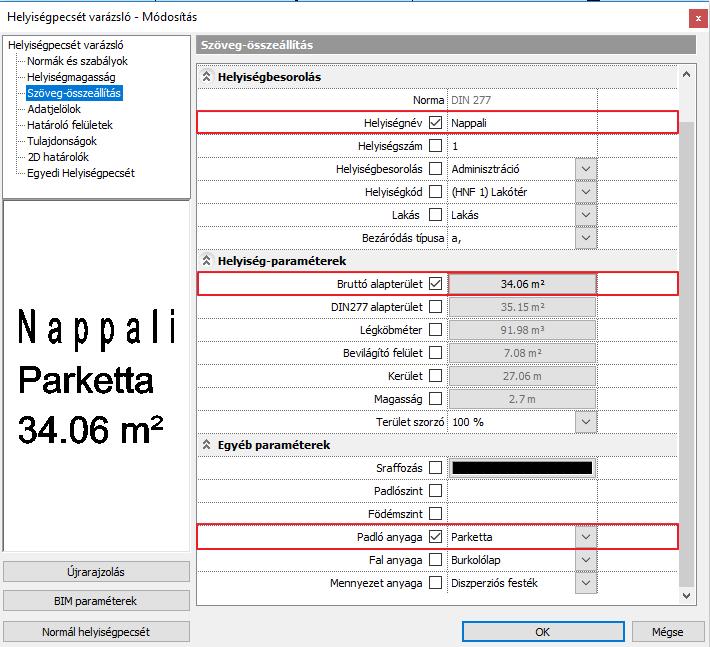Tick the Sraffozás checkbox

[x=435, y=467]
